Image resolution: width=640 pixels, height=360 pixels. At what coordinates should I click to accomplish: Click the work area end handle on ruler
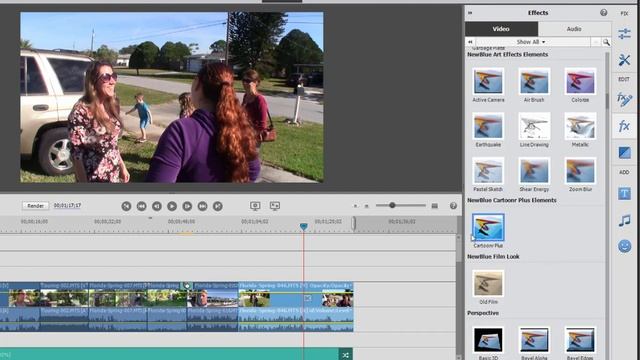point(353,223)
